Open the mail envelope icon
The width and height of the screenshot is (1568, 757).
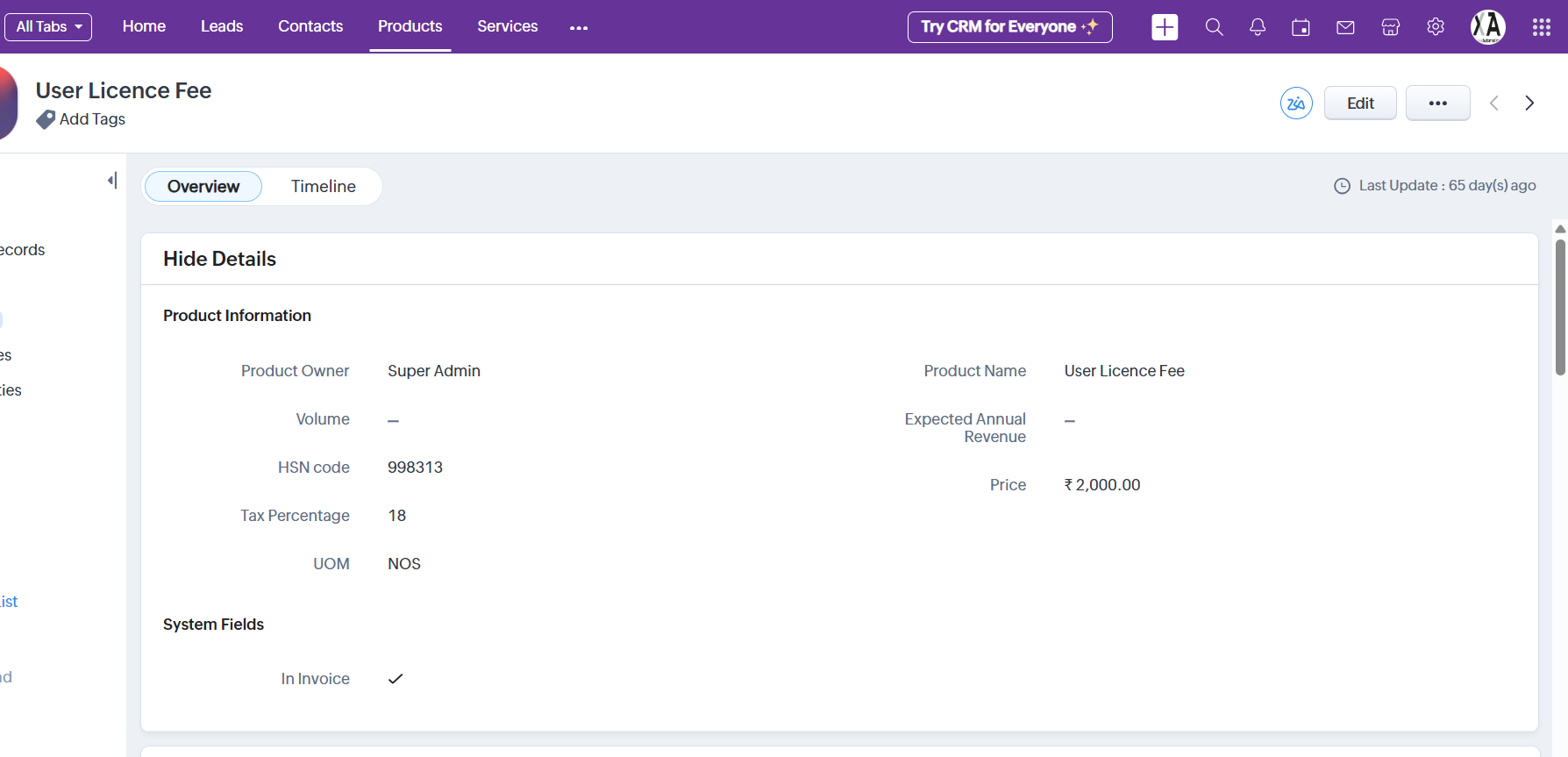click(1345, 27)
